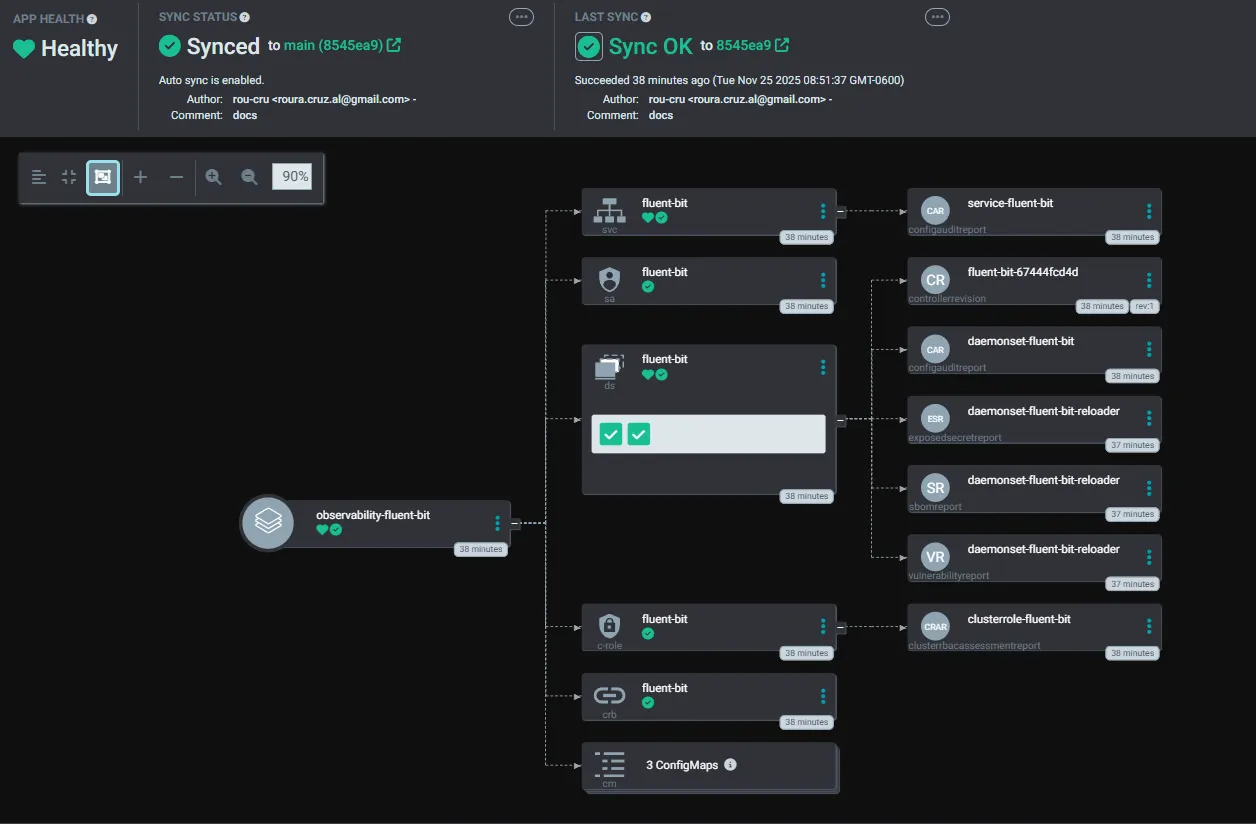Click 38 minutes badge on observability-fluent-bit
Viewport: 1256px width, 824px height.
coord(481,549)
